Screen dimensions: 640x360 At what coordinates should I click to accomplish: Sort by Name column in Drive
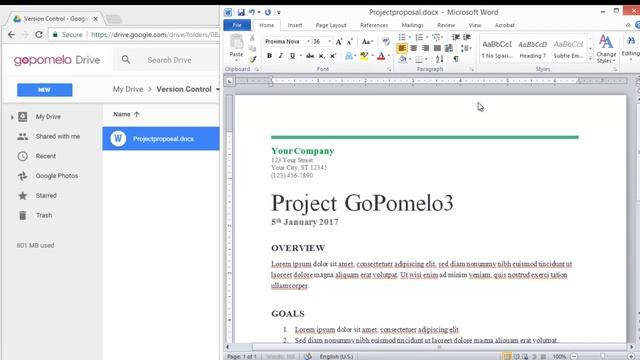(126, 114)
